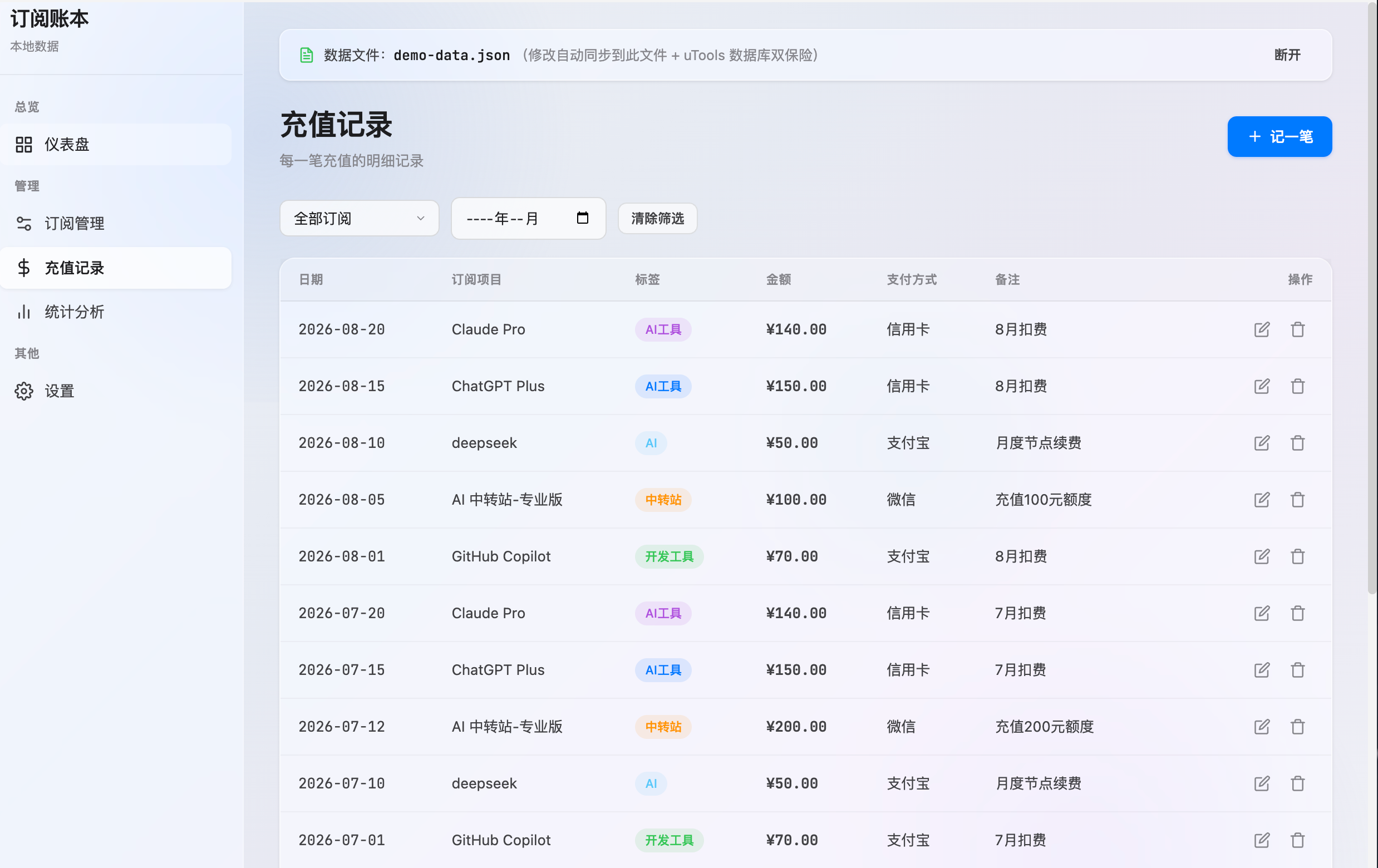Image resolution: width=1378 pixels, height=868 pixels.
Task: Select 充值记录 in the sidebar
Action: coord(116,268)
